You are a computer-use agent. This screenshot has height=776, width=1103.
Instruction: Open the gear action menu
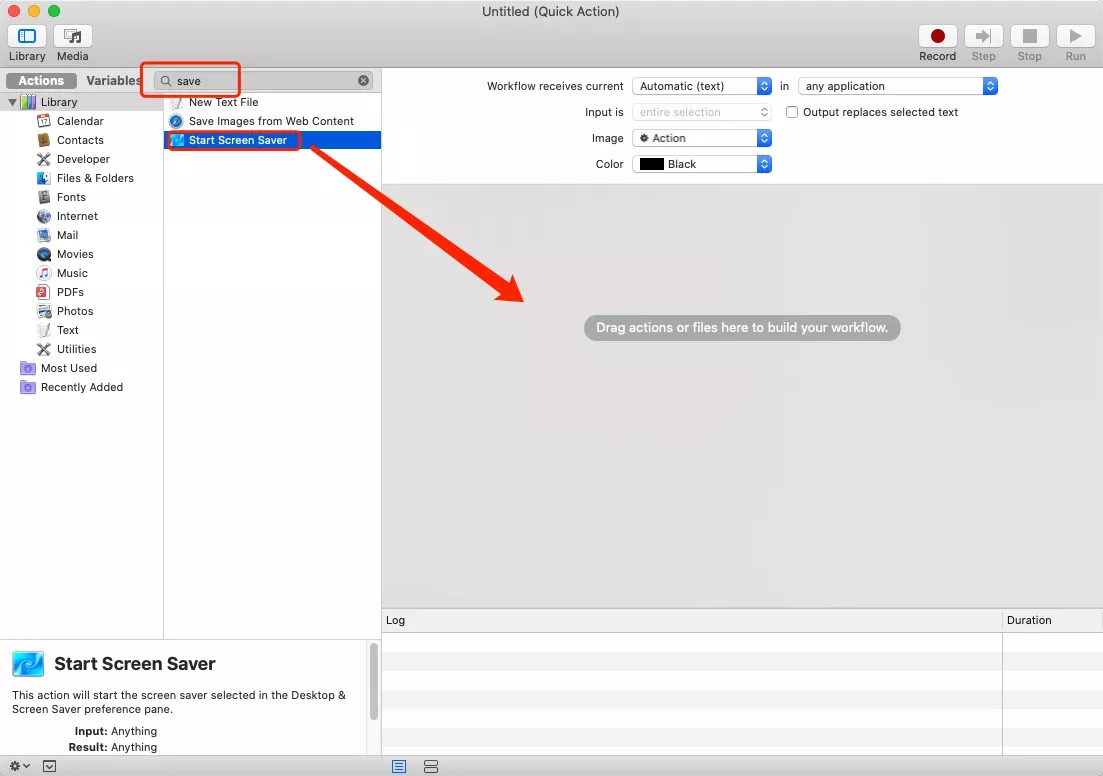19,766
